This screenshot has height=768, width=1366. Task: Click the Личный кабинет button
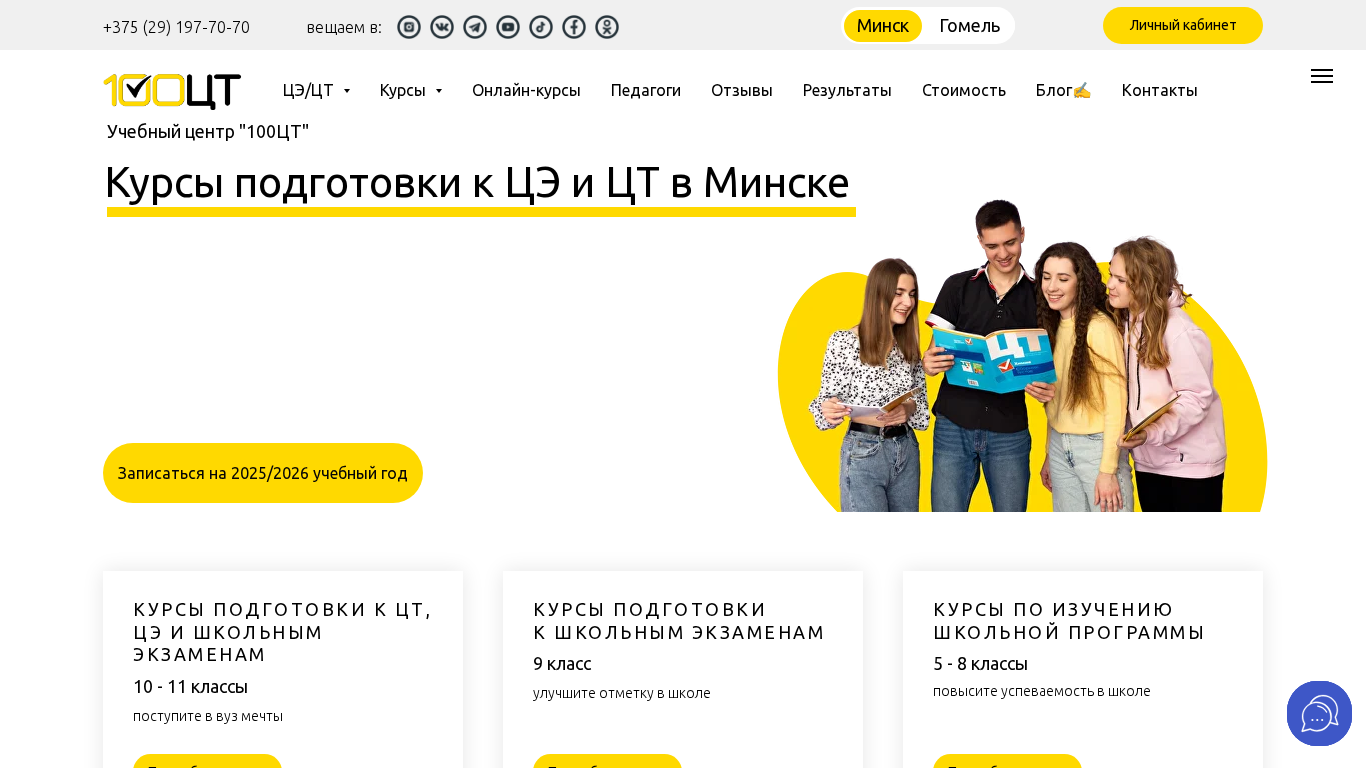[1183, 25]
